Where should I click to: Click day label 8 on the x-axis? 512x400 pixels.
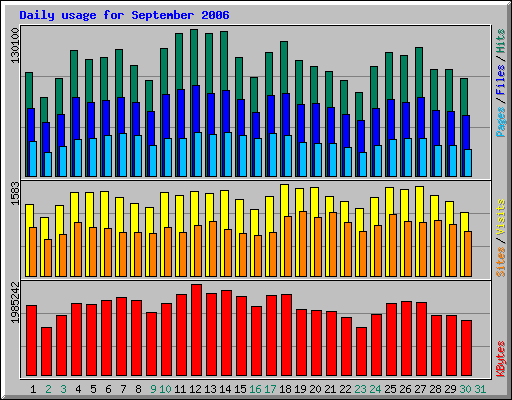138,389
